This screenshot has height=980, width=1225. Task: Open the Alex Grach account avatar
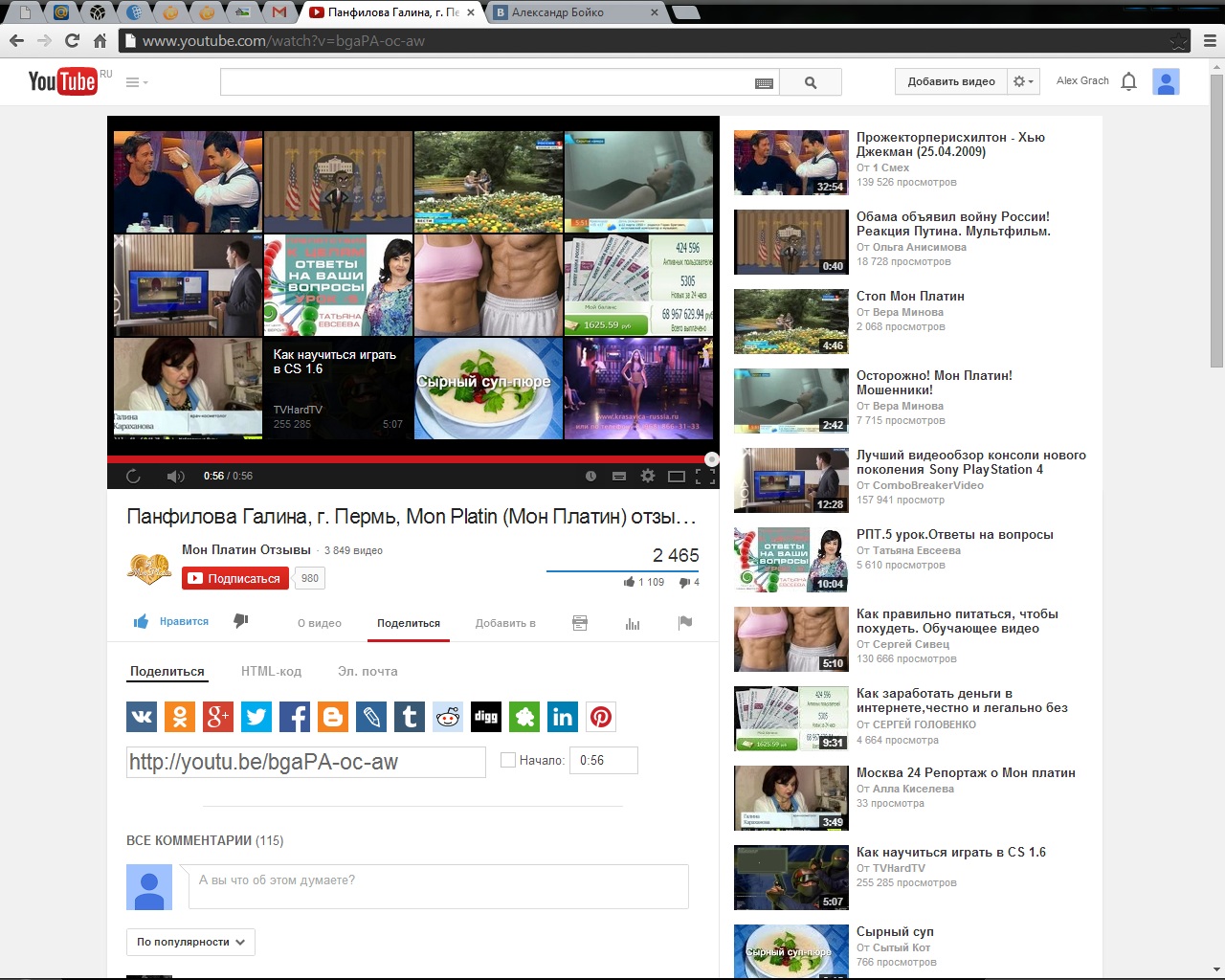tap(1166, 81)
